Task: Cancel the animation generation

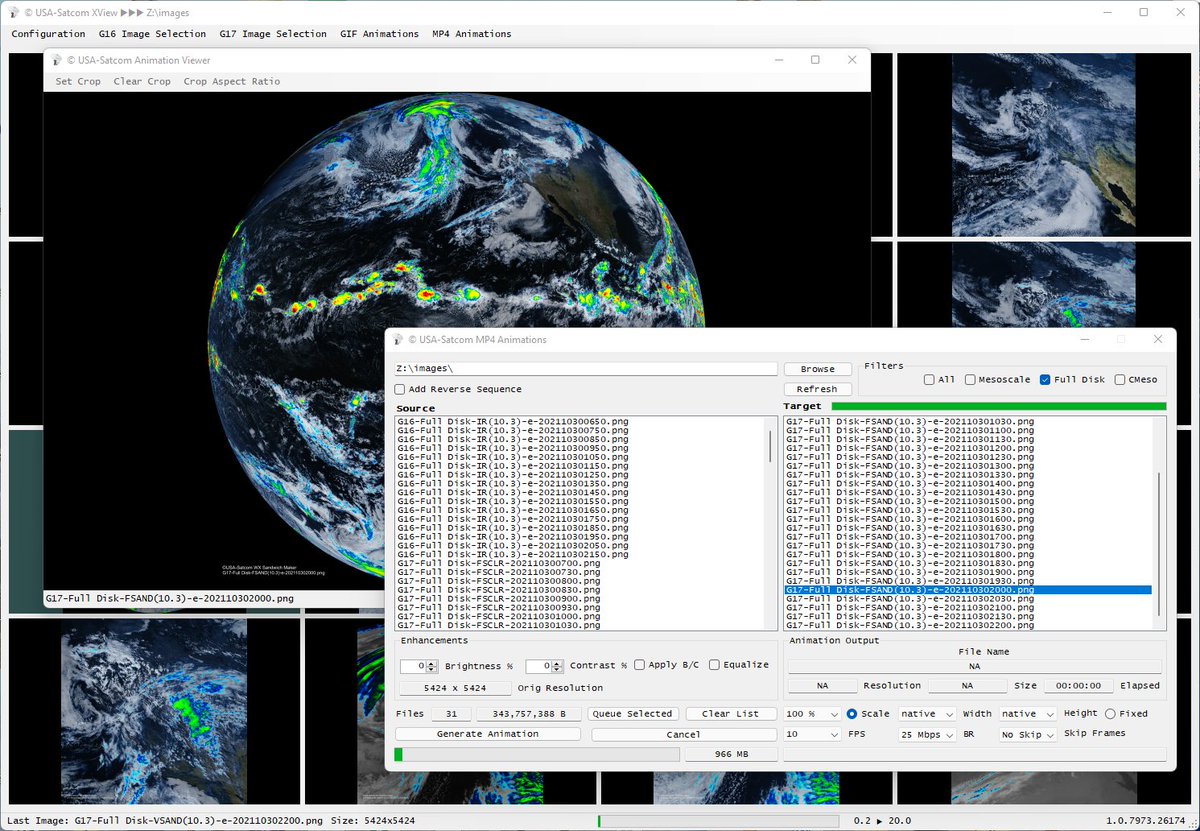Action: click(x=683, y=734)
